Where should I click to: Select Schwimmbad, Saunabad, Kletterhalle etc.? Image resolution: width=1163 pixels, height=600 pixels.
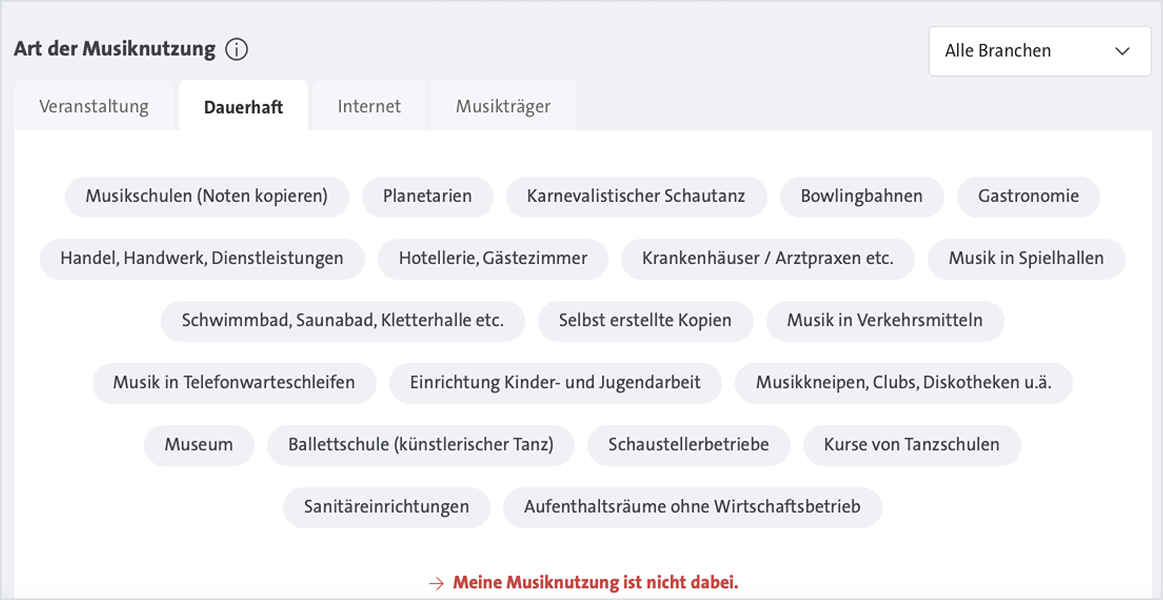[x=342, y=320]
